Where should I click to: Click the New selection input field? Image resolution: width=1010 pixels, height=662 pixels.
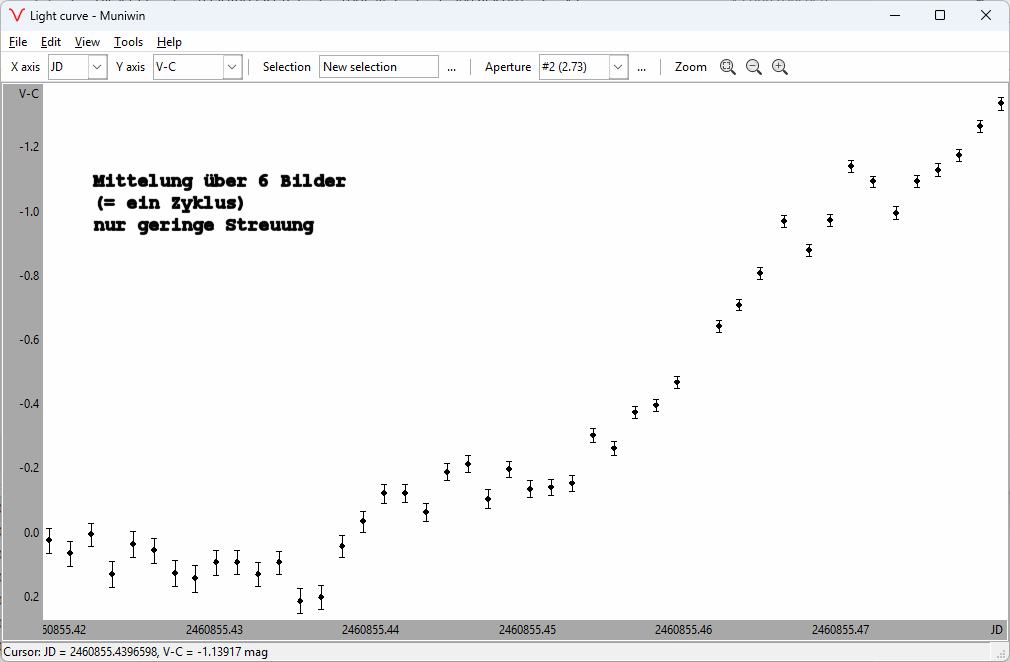point(378,67)
